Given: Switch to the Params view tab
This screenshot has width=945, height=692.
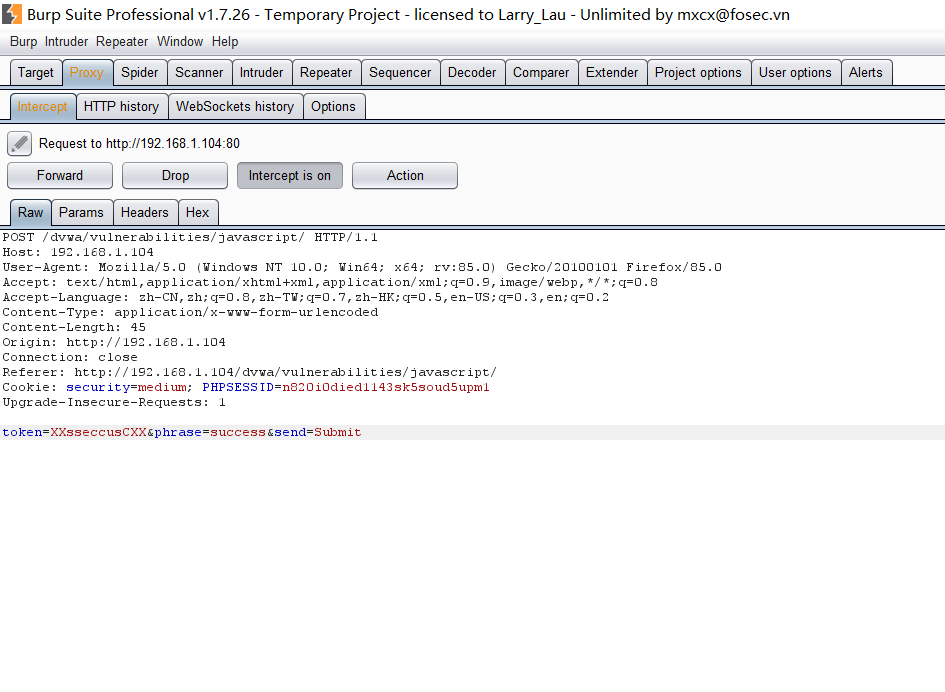Looking at the screenshot, I should pyautogui.click(x=81, y=213).
